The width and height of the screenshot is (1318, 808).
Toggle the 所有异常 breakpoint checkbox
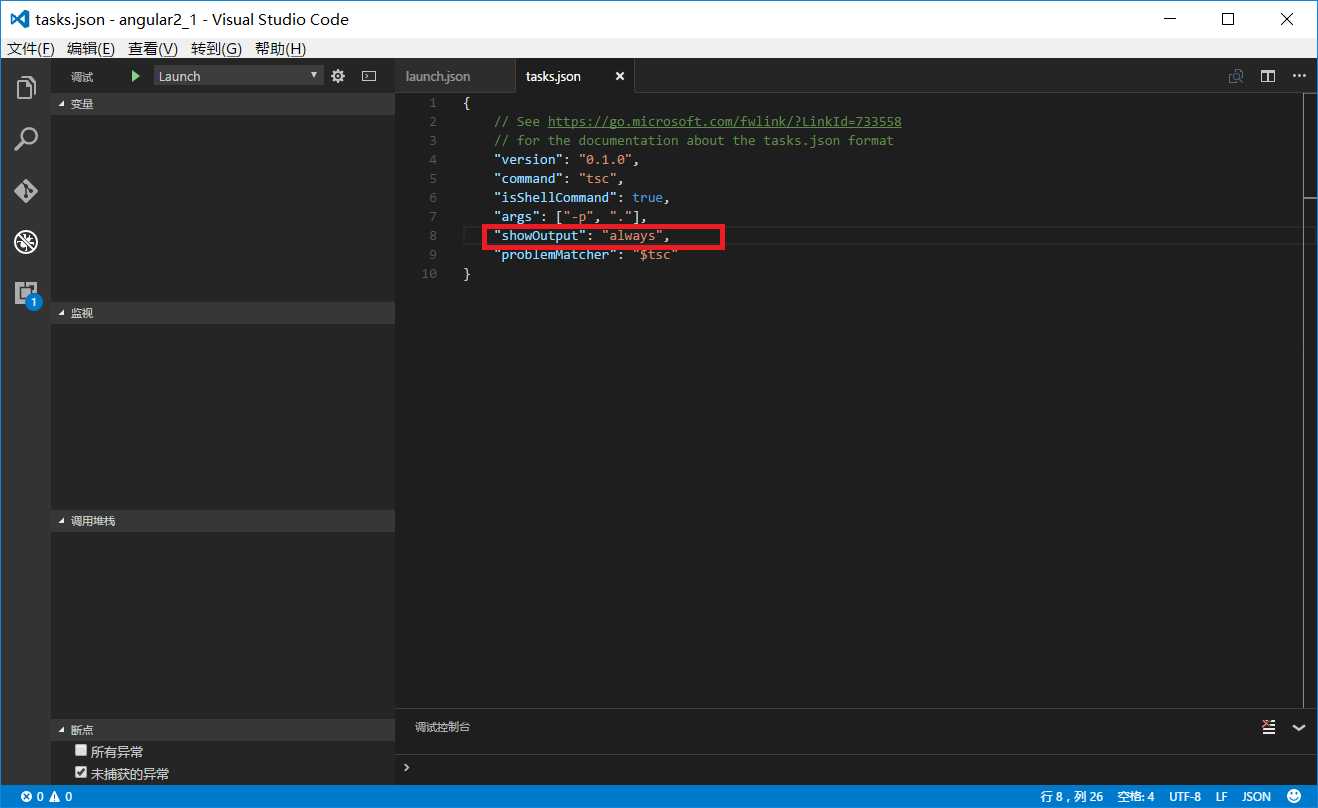click(x=81, y=750)
